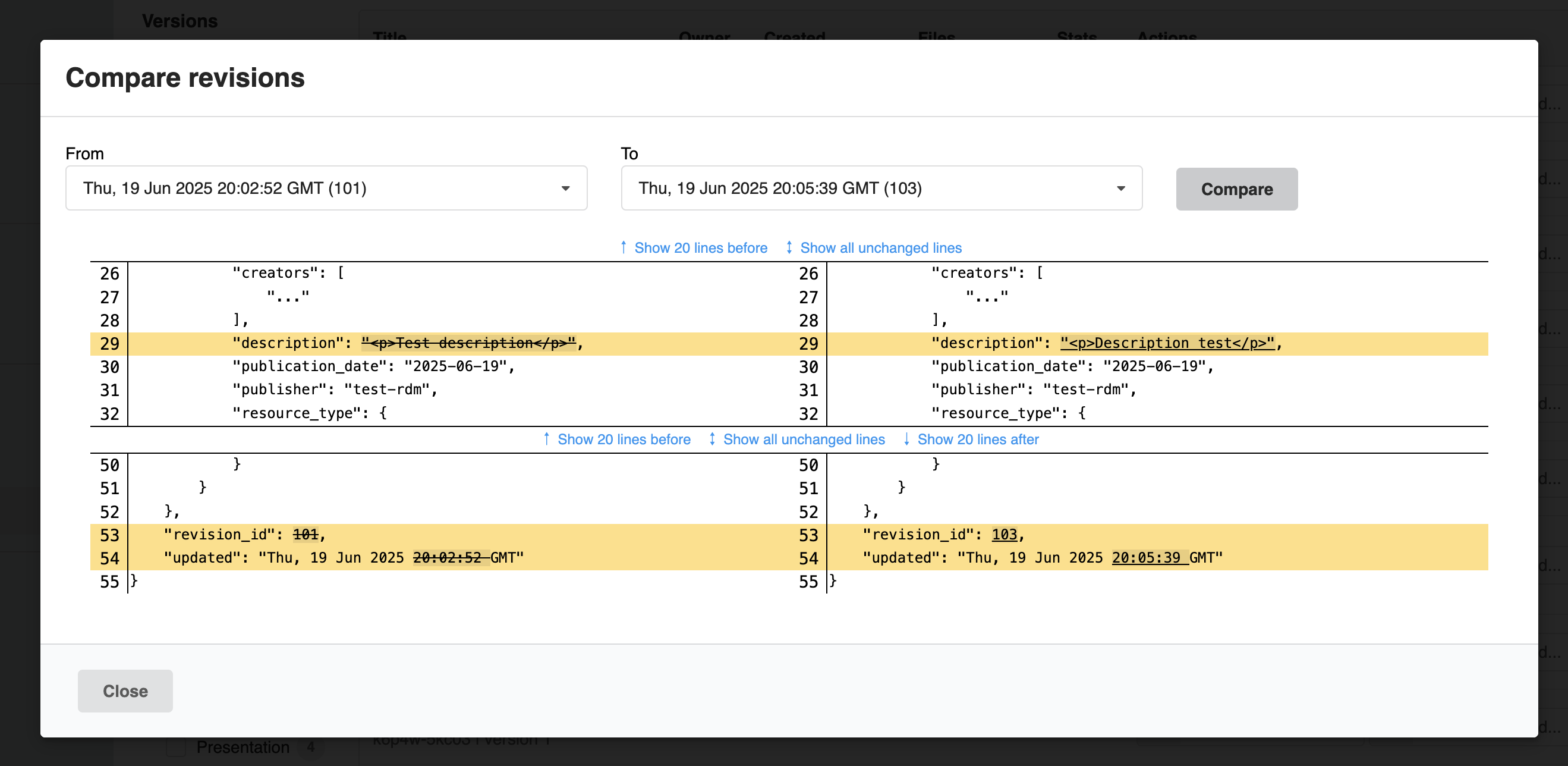Click the caret icon on the From selector
The height and width of the screenshot is (766, 1568).
coord(566,188)
